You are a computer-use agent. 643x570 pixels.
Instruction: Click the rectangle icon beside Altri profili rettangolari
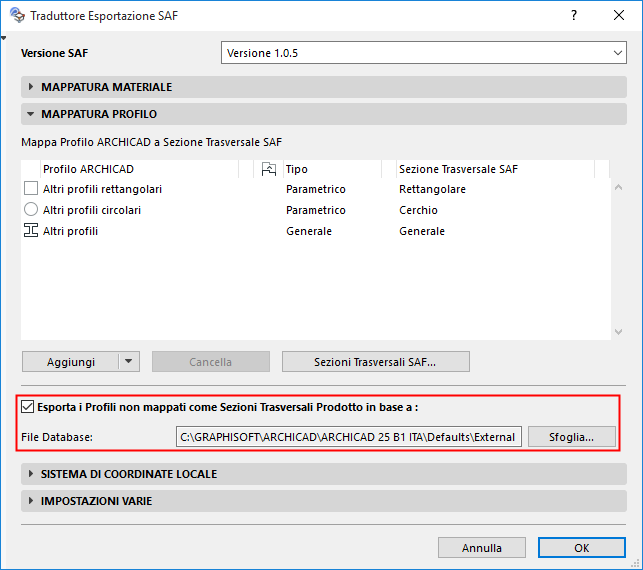click(31, 188)
